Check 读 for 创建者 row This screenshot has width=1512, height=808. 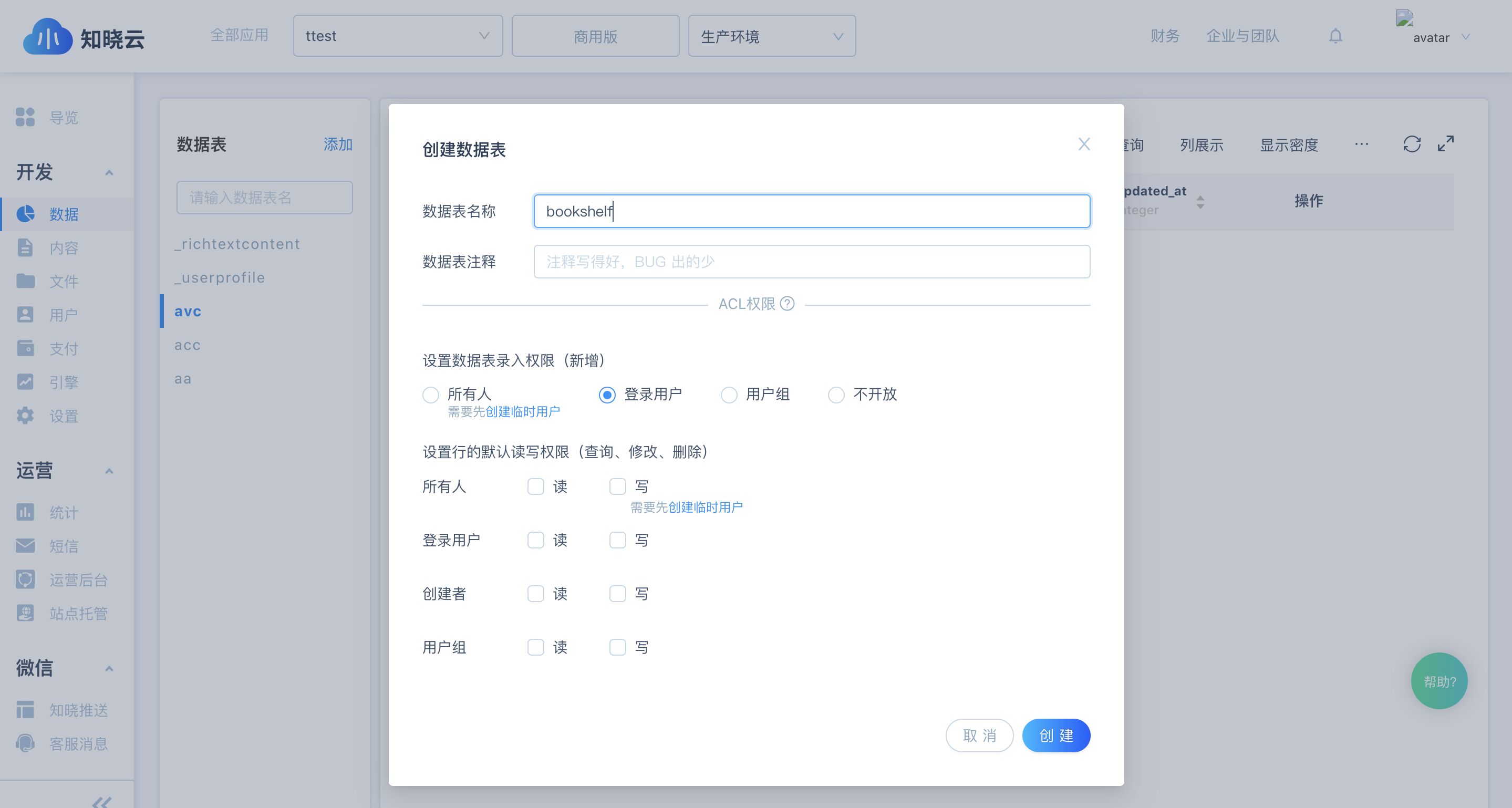click(535, 594)
